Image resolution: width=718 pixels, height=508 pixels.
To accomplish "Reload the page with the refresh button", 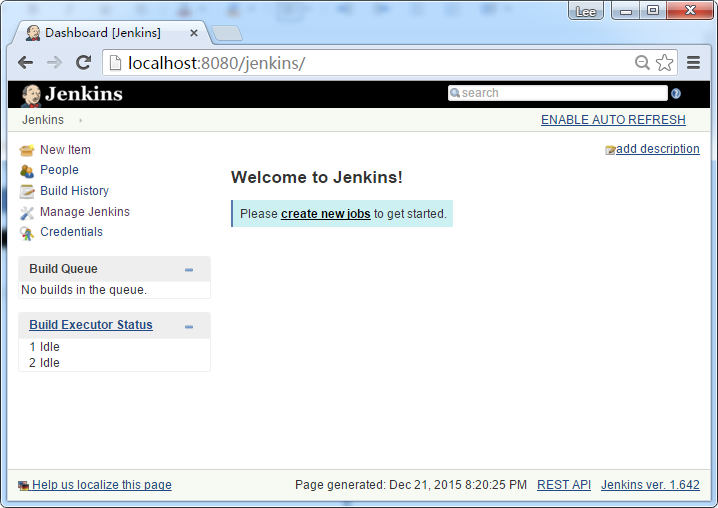I will (x=84, y=63).
